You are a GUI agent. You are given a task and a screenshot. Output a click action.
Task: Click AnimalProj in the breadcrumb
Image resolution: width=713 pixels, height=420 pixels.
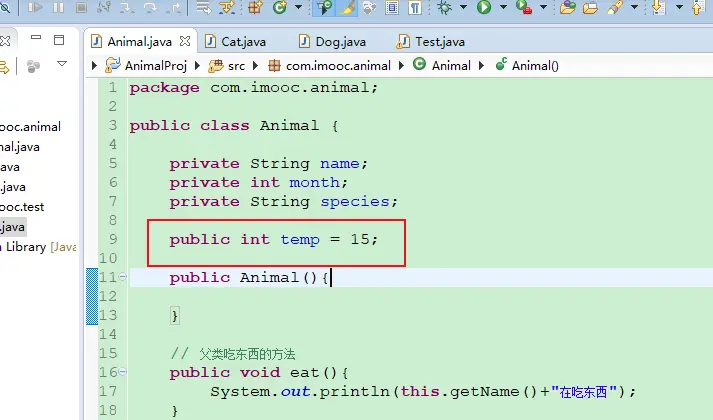(x=156, y=66)
